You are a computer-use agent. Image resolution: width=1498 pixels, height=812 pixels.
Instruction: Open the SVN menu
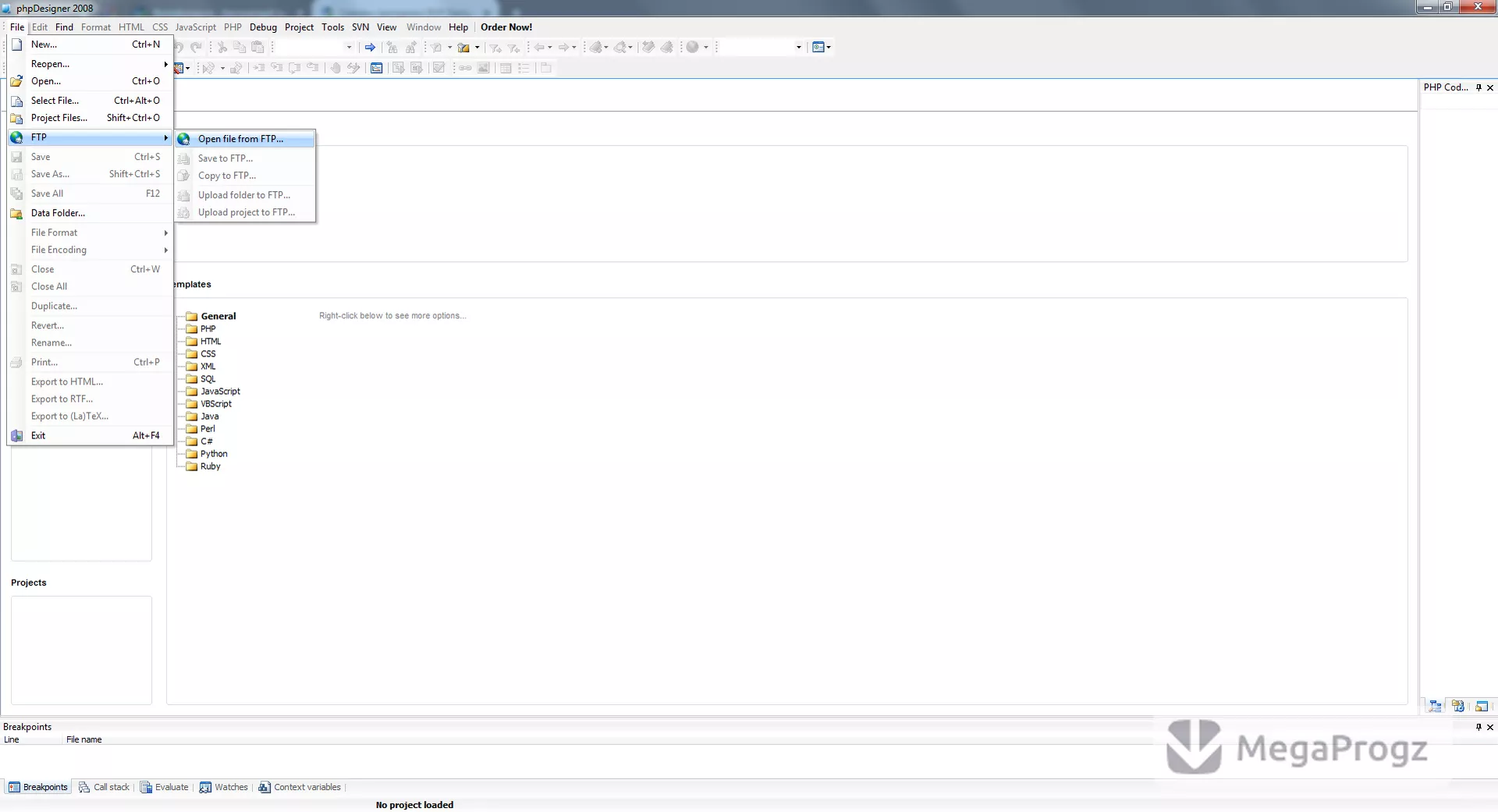[x=360, y=27]
